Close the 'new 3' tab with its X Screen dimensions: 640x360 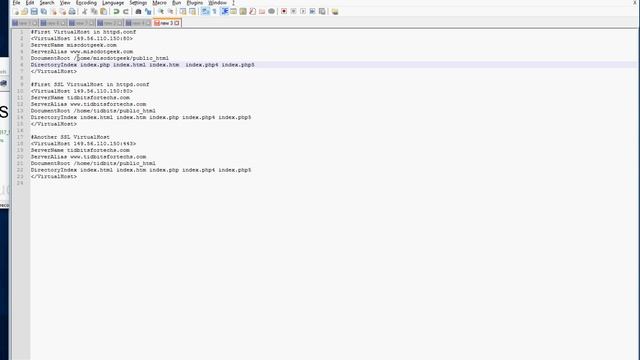point(177,23)
